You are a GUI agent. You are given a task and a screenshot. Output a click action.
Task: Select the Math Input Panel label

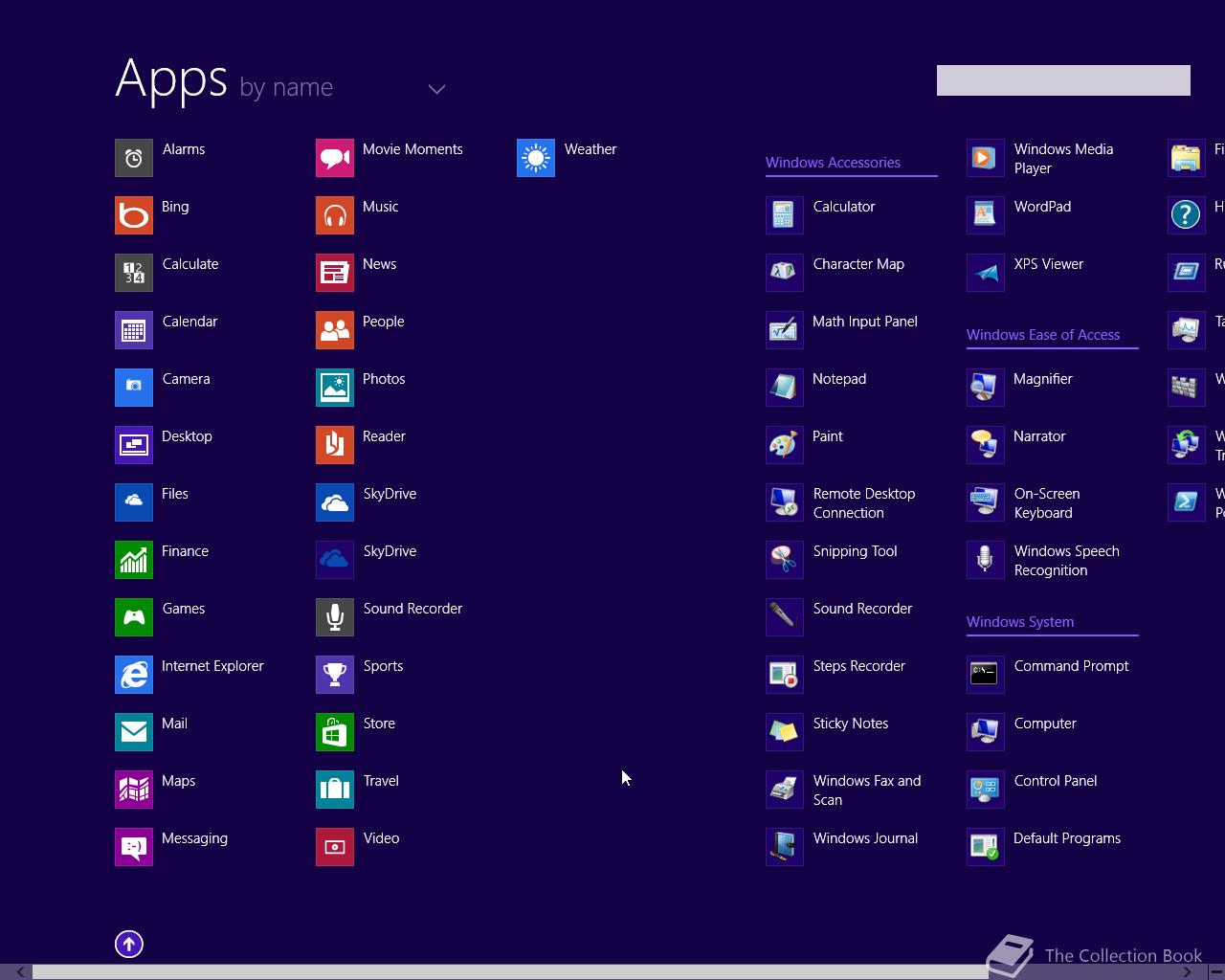pyautogui.click(x=865, y=322)
